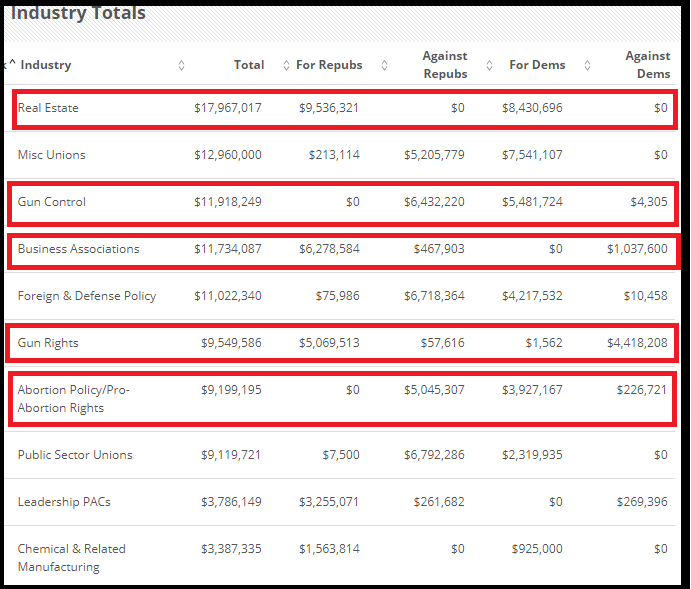Select the Misc Unions industry name
Image resolution: width=691 pixels, height=589 pixels.
52,155
